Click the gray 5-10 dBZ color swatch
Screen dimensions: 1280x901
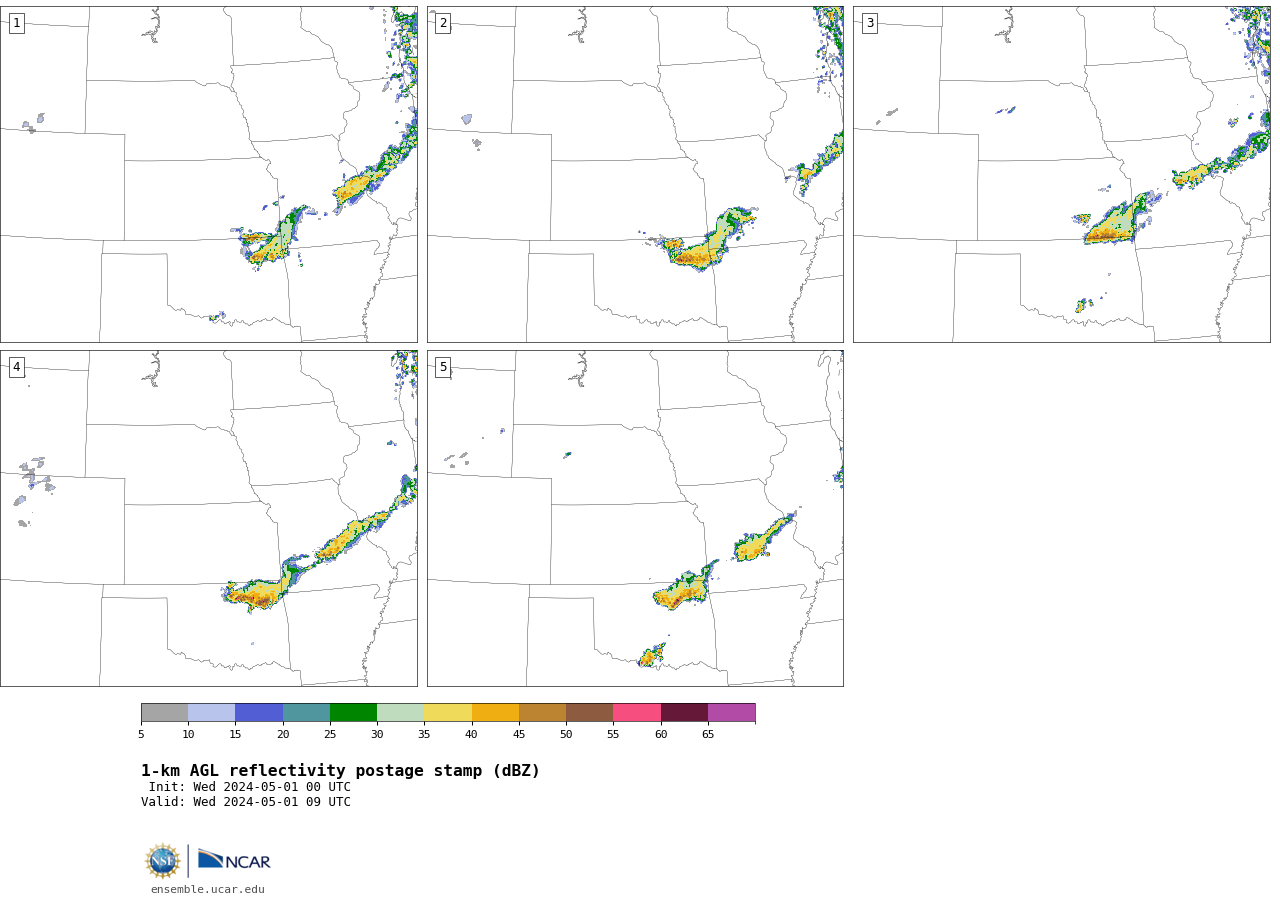click(164, 713)
